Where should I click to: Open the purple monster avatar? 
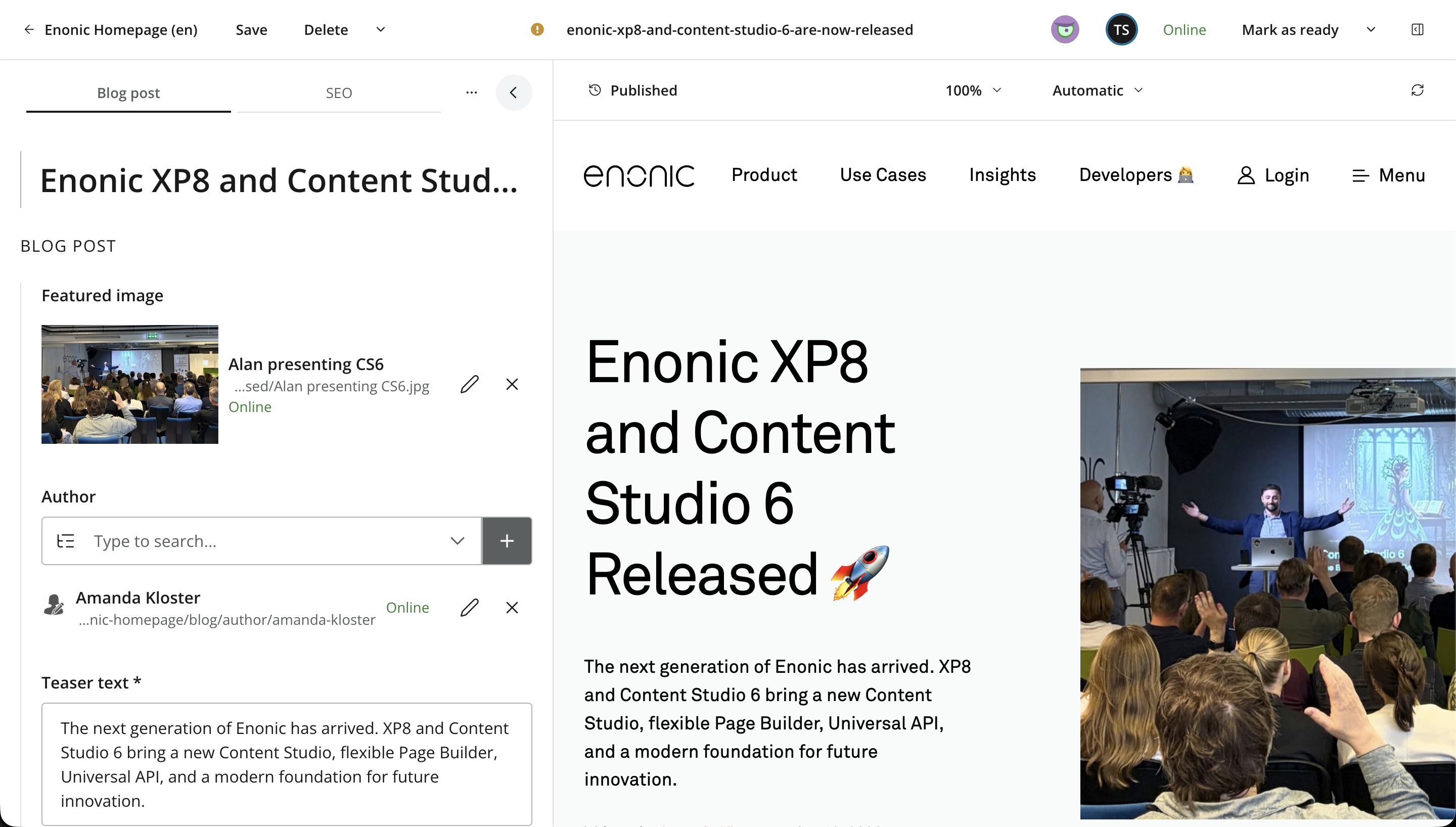click(1065, 29)
